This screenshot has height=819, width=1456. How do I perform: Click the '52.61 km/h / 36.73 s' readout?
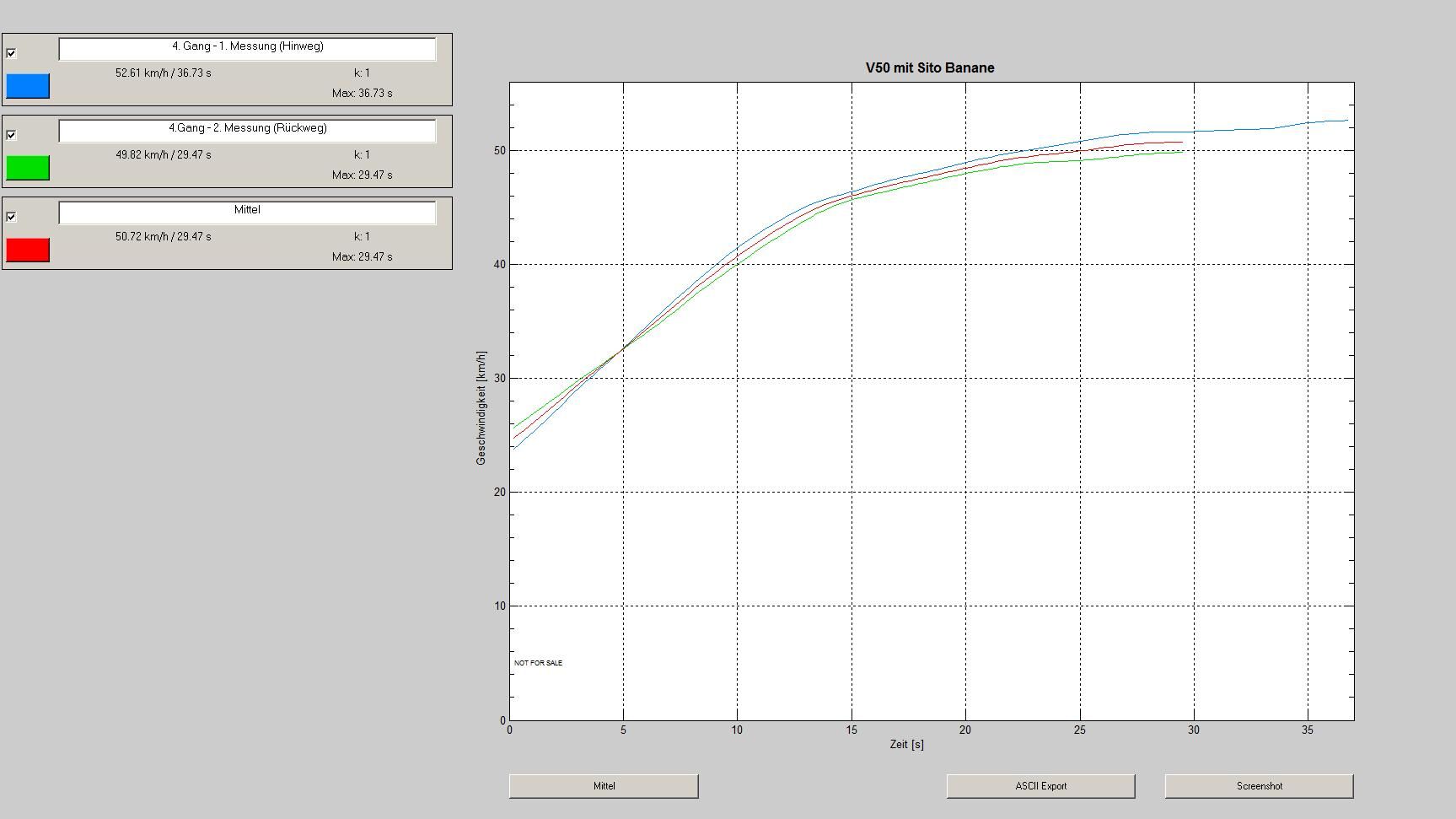click(164, 73)
